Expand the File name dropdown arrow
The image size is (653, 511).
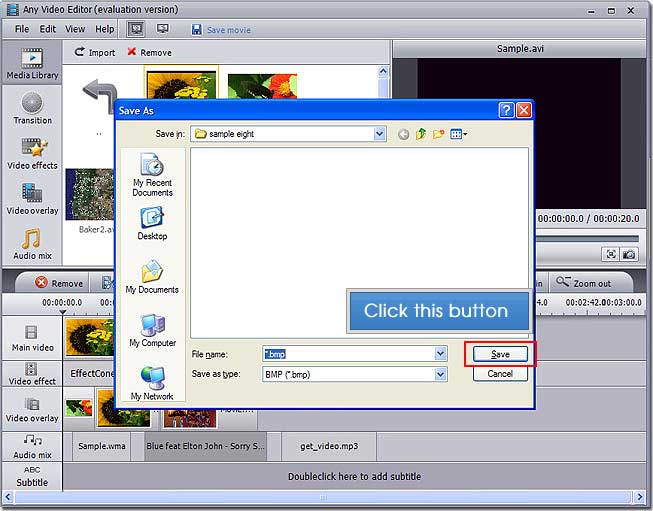[x=441, y=354]
